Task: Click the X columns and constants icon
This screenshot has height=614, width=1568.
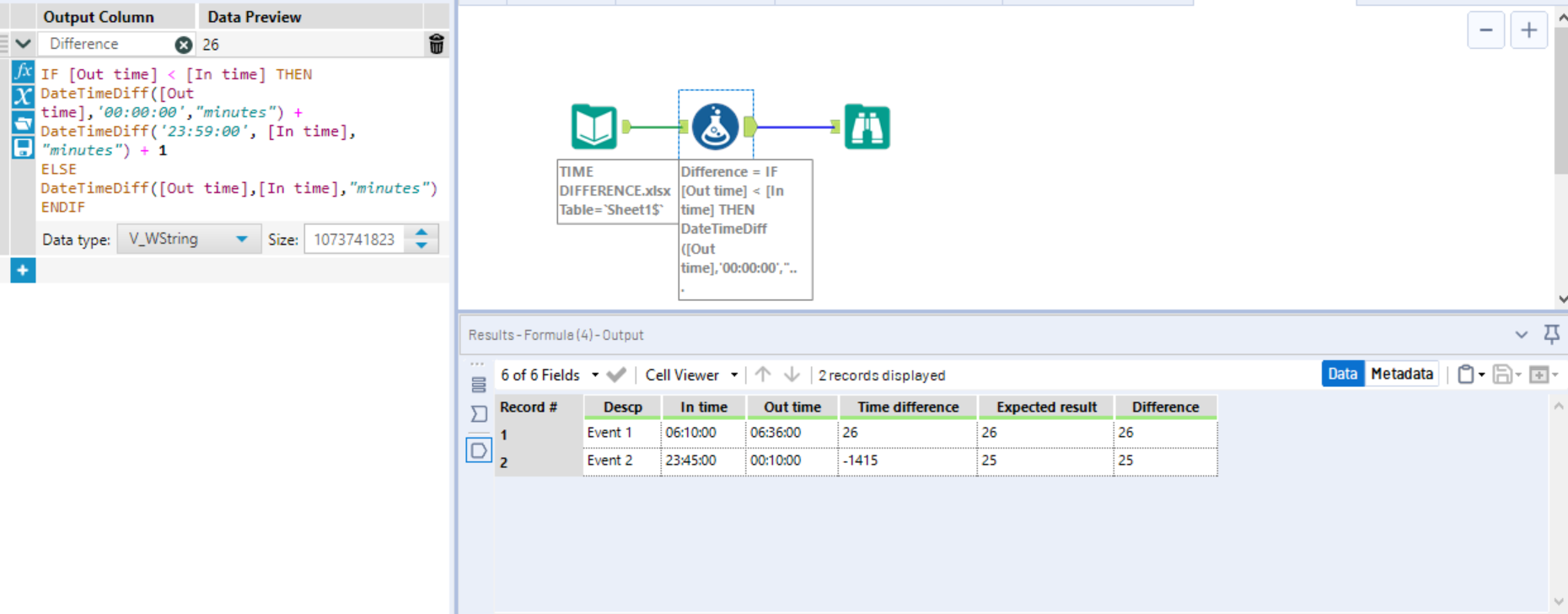Action: point(23,96)
